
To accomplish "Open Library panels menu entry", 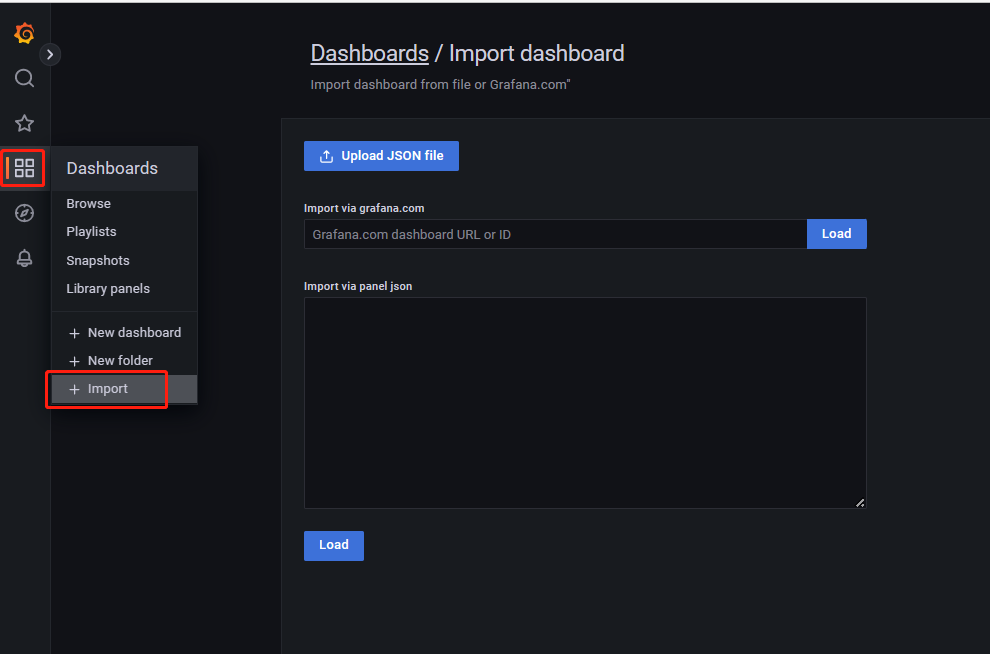I will pyautogui.click(x=108, y=288).
